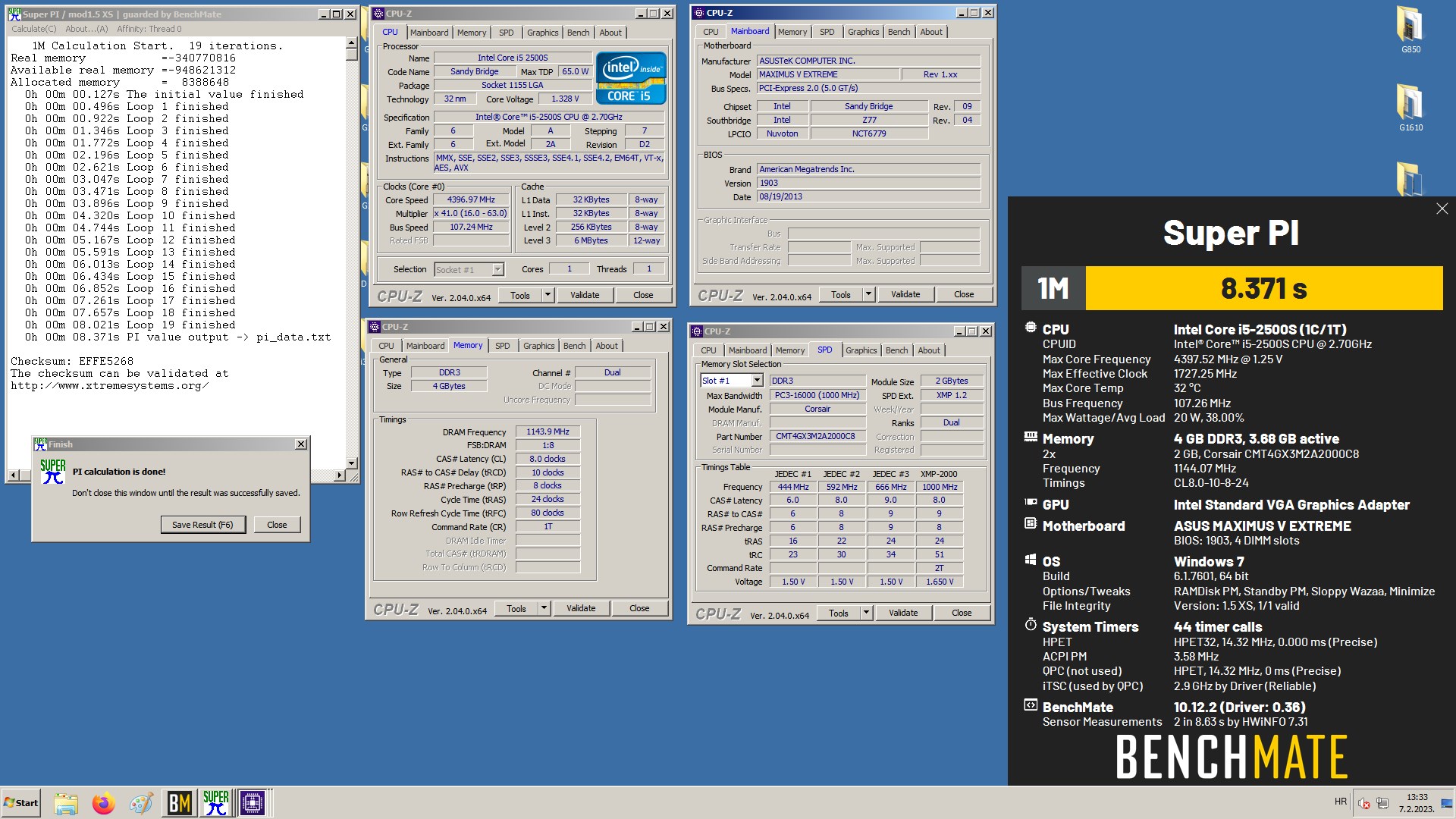Viewport: 1456px width, 819px height.
Task: Open the Slot #1 memory slot dropdown
Action: coord(757,381)
